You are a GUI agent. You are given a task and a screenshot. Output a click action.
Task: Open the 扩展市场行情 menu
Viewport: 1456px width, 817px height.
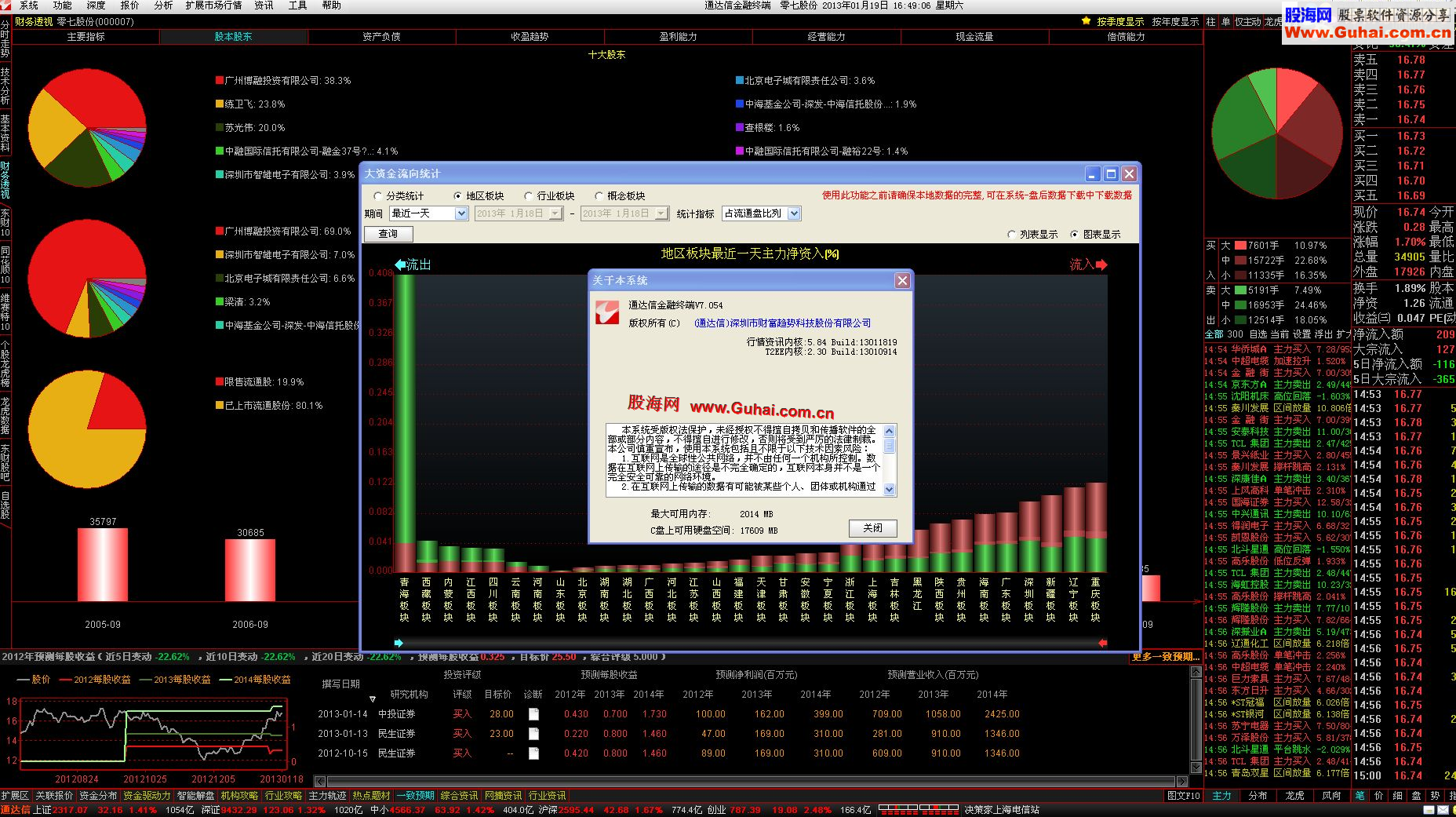[213, 5]
